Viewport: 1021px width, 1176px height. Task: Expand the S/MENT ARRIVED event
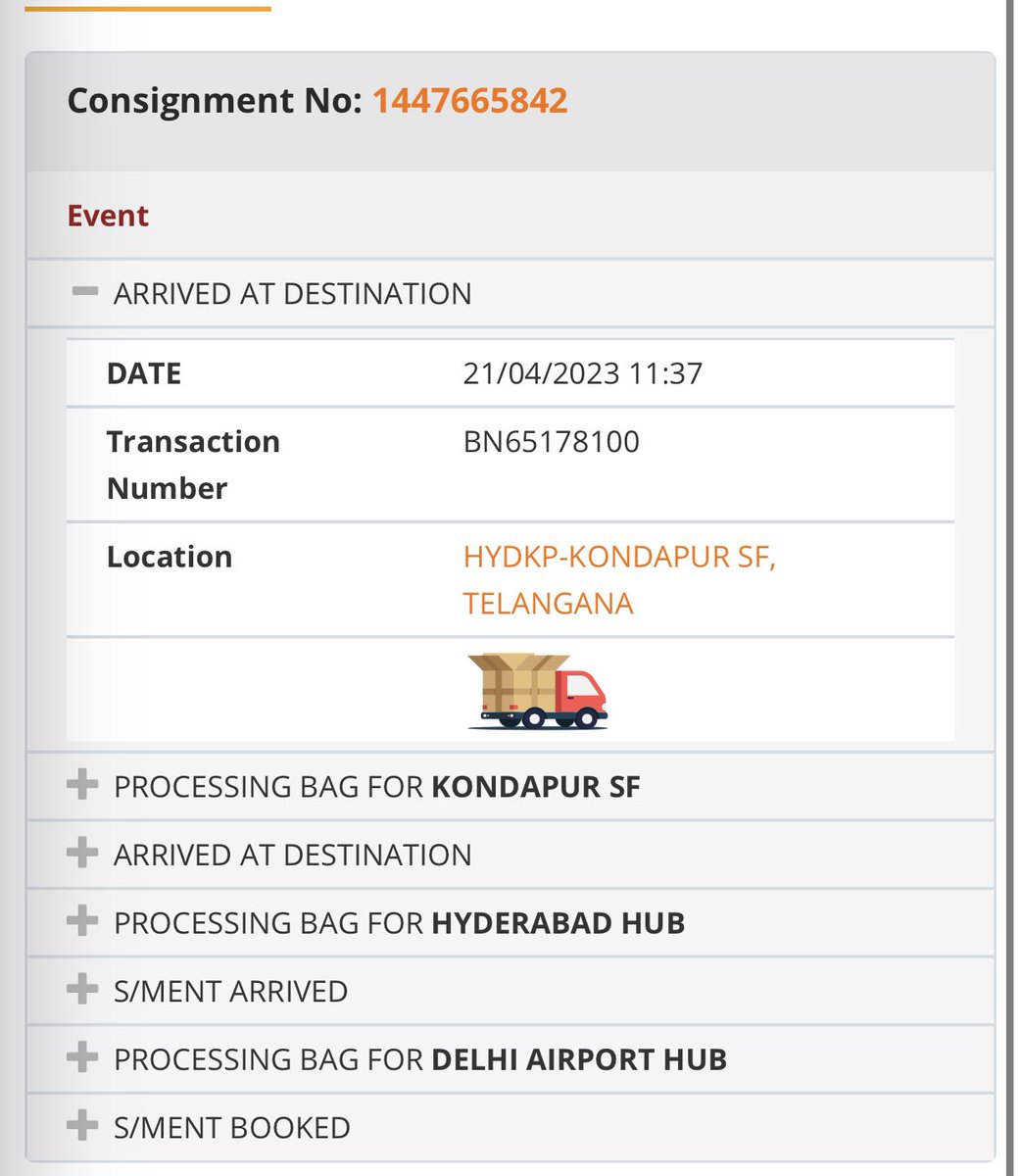(x=510, y=991)
